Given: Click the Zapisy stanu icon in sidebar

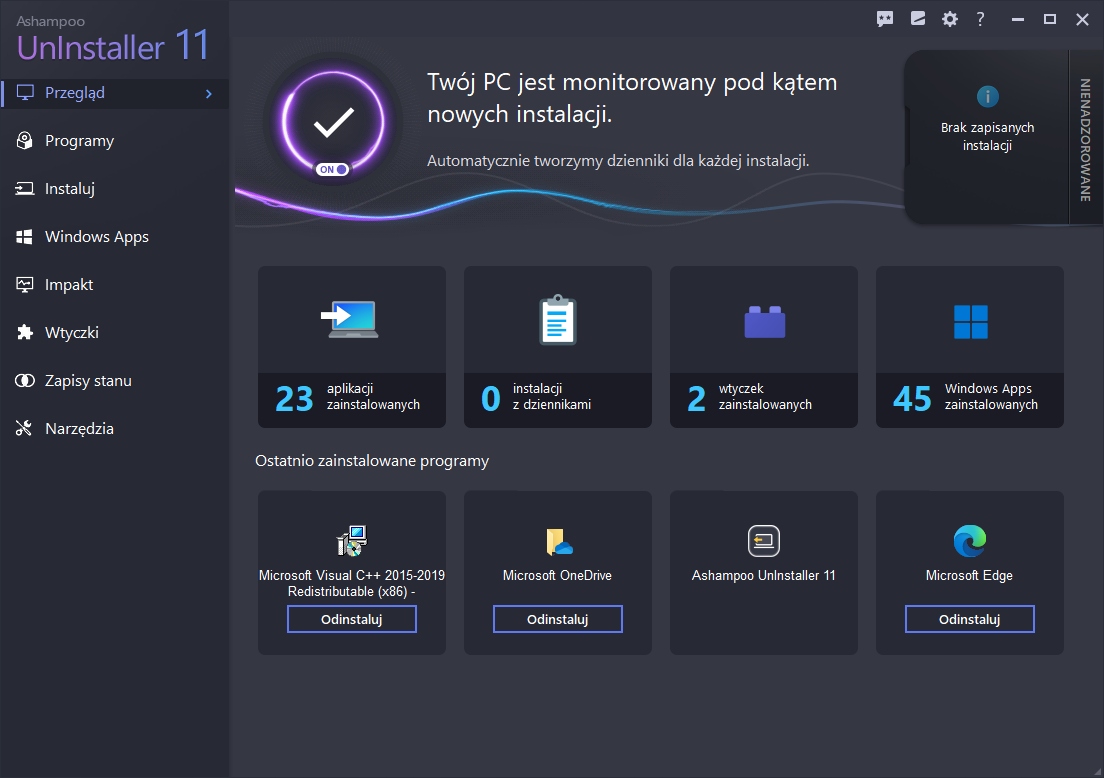Looking at the screenshot, I should (25, 380).
